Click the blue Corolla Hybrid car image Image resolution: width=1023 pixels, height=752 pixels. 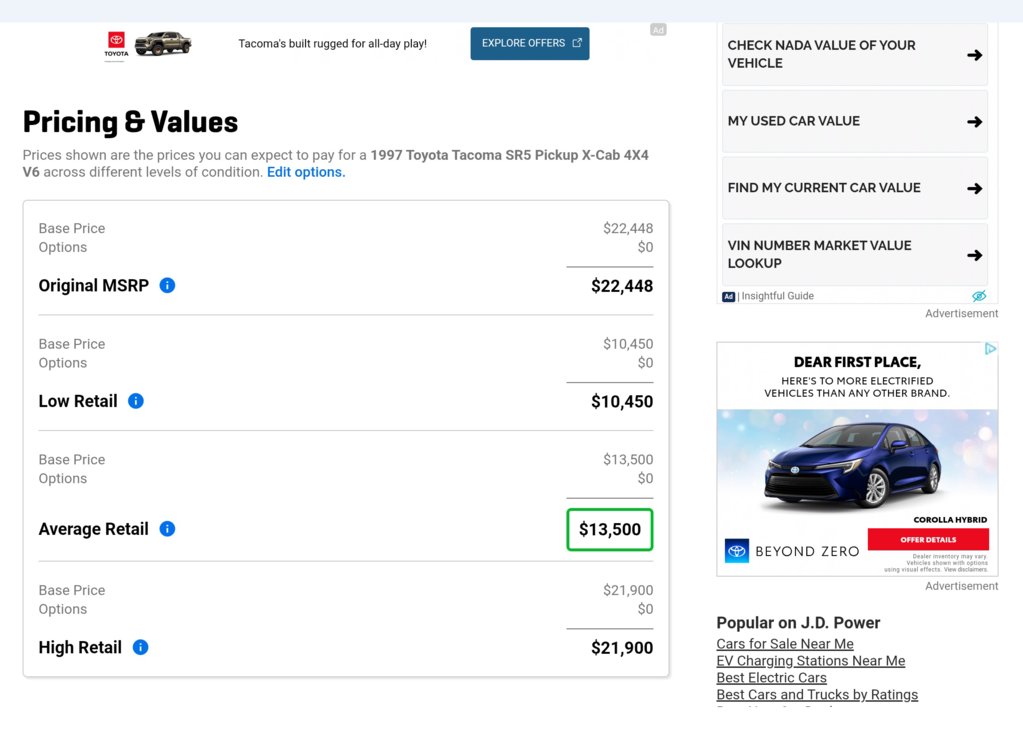(x=853, y=464)
